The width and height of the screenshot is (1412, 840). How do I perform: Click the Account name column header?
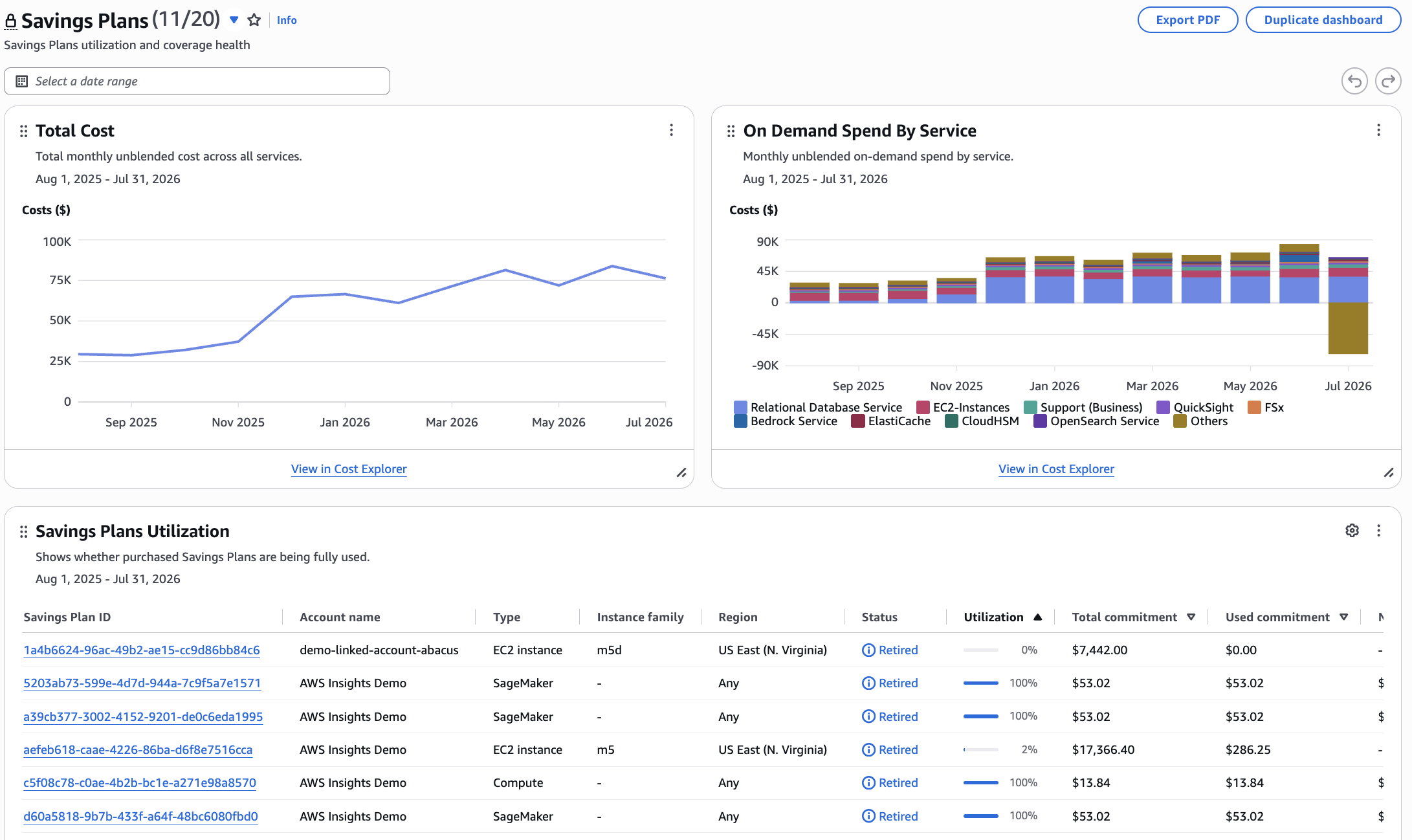pos(340,617)
